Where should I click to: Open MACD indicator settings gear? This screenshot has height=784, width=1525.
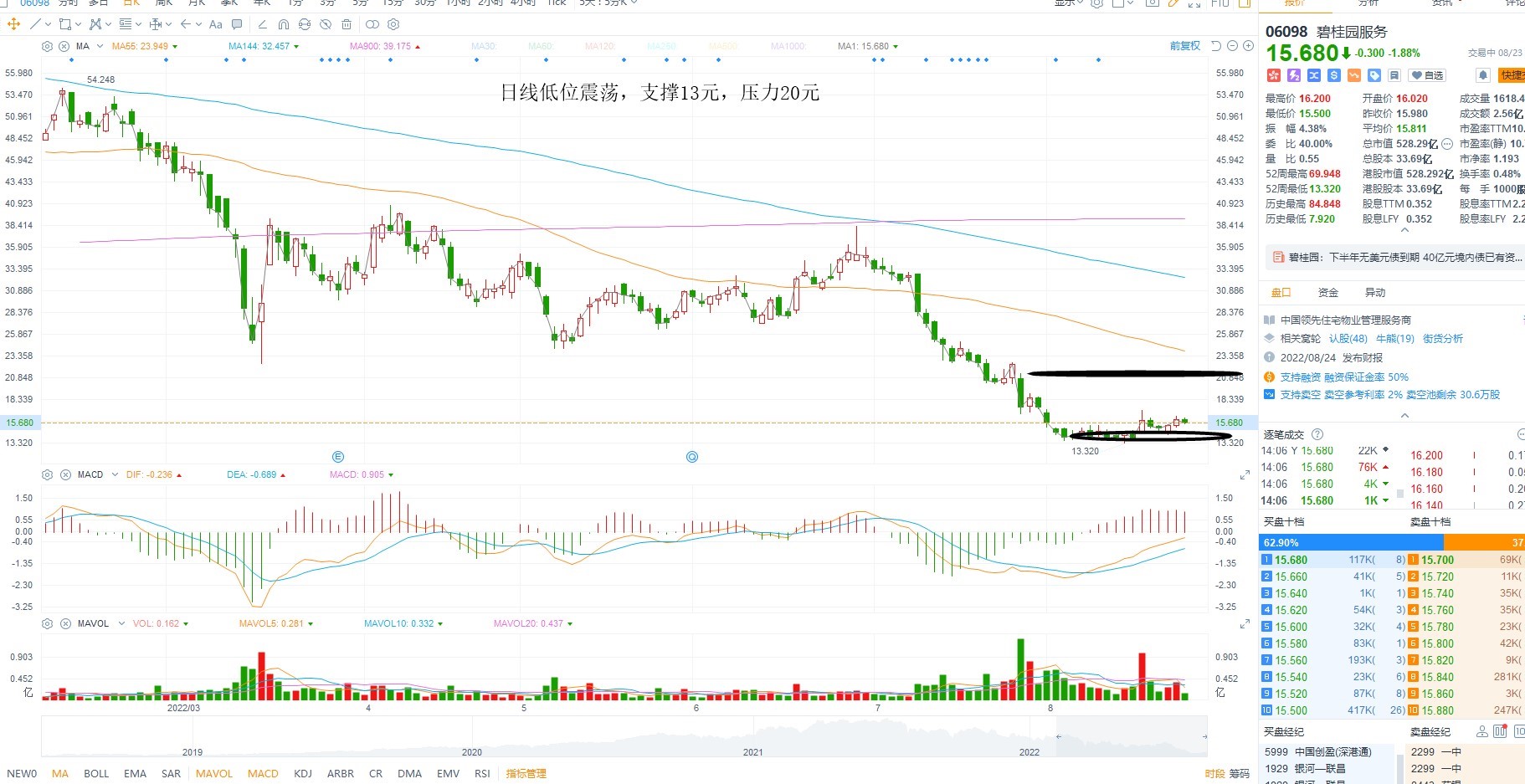coord(48,474)
